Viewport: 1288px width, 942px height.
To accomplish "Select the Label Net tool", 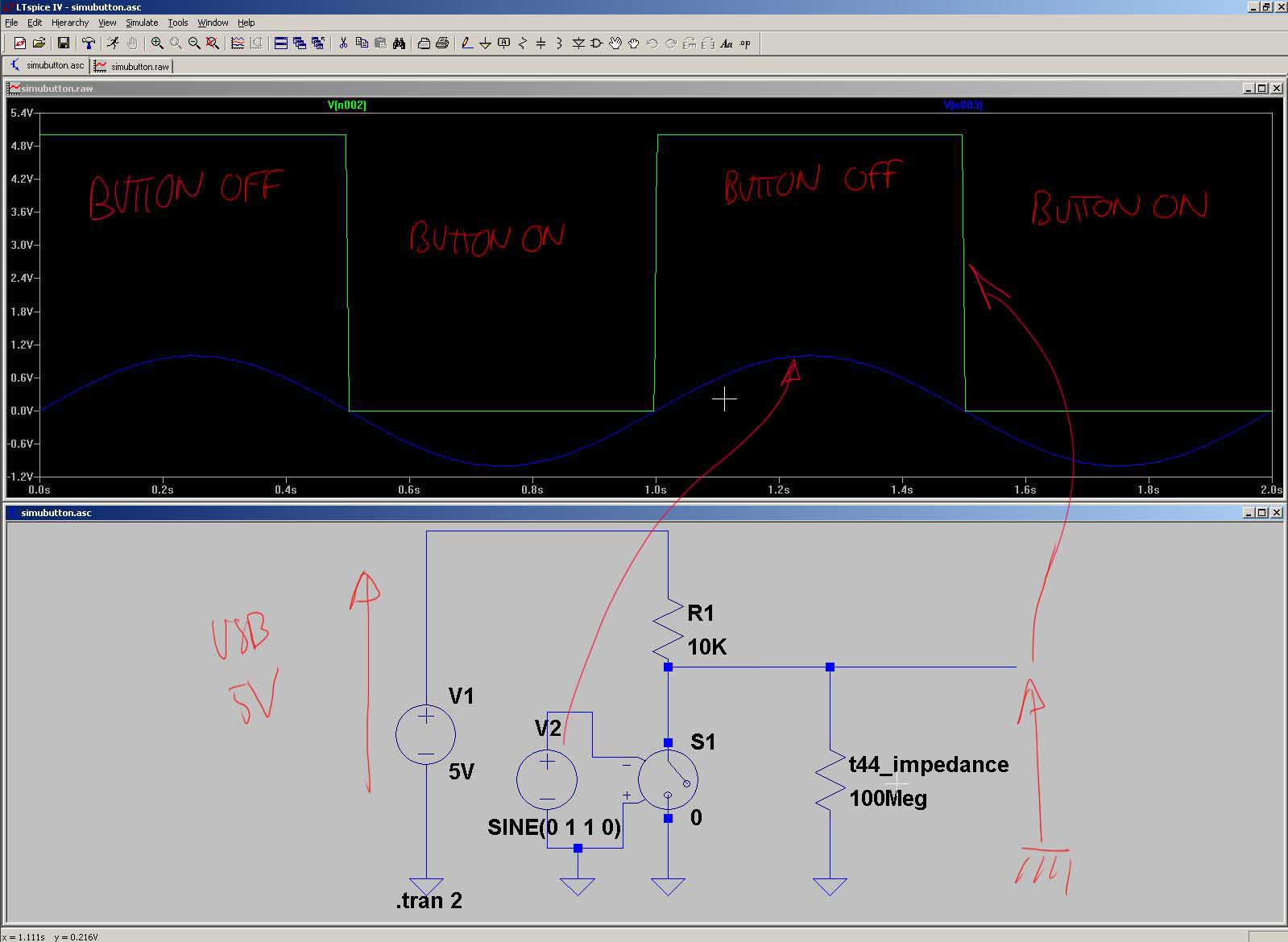I will [504, 43].
